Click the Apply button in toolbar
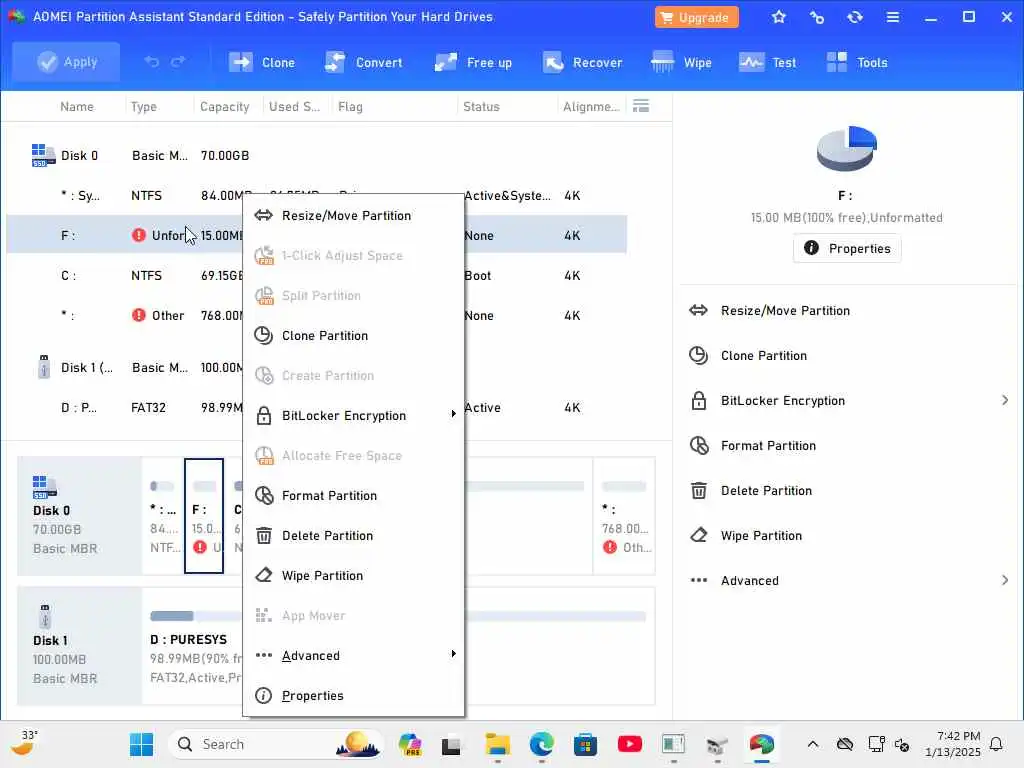 [66, 62]
